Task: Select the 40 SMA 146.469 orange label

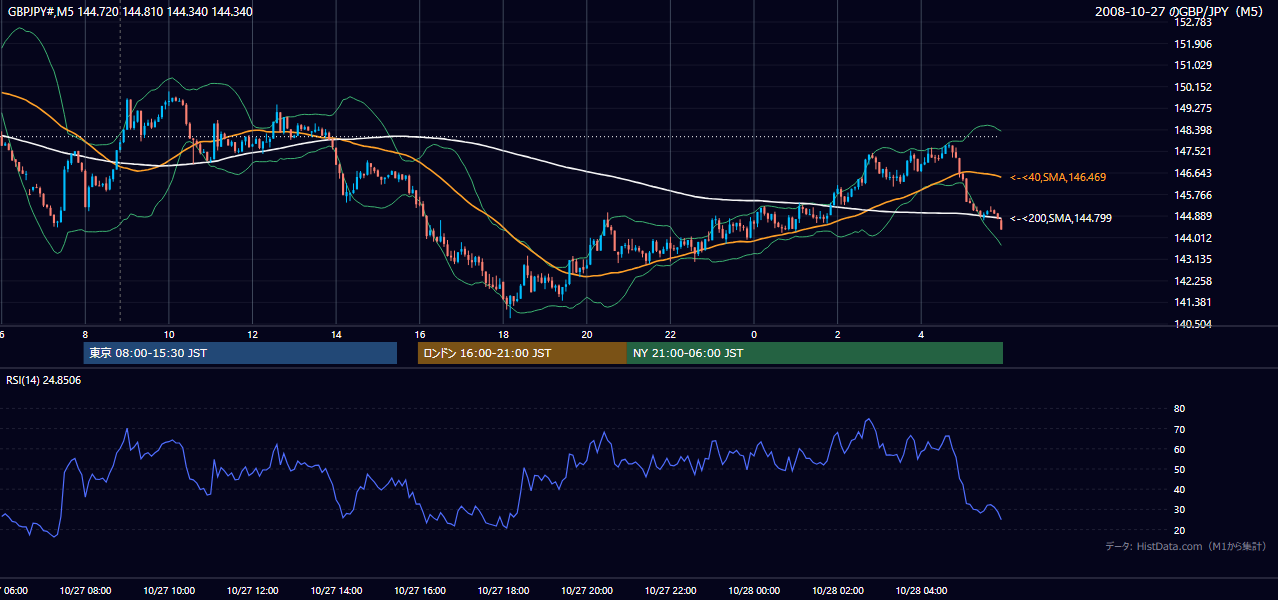Action: pos(1058,177)
